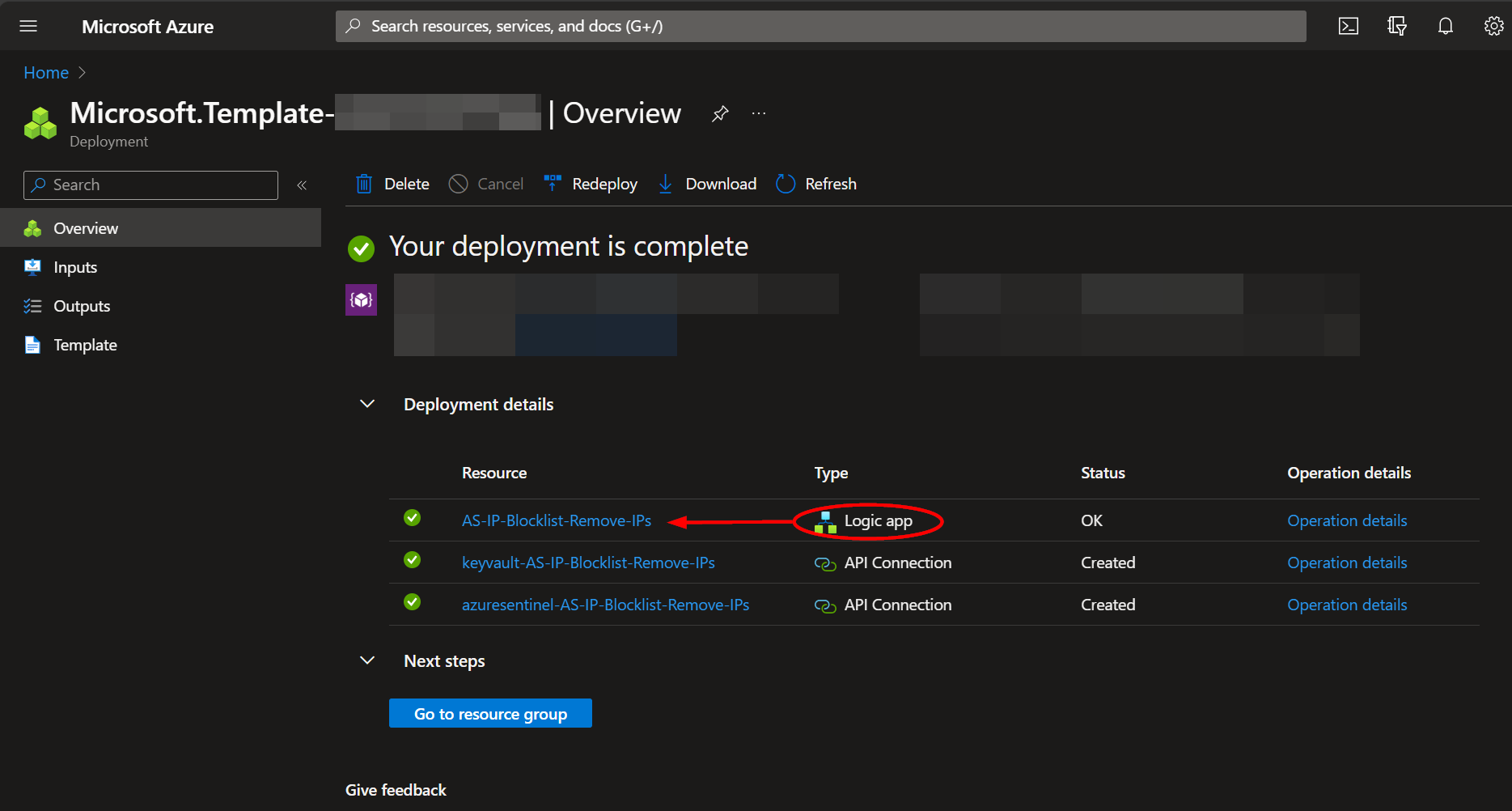Click the Status column header
The width and height of the screenshot is (1512, 811).
pos(1103,473)
